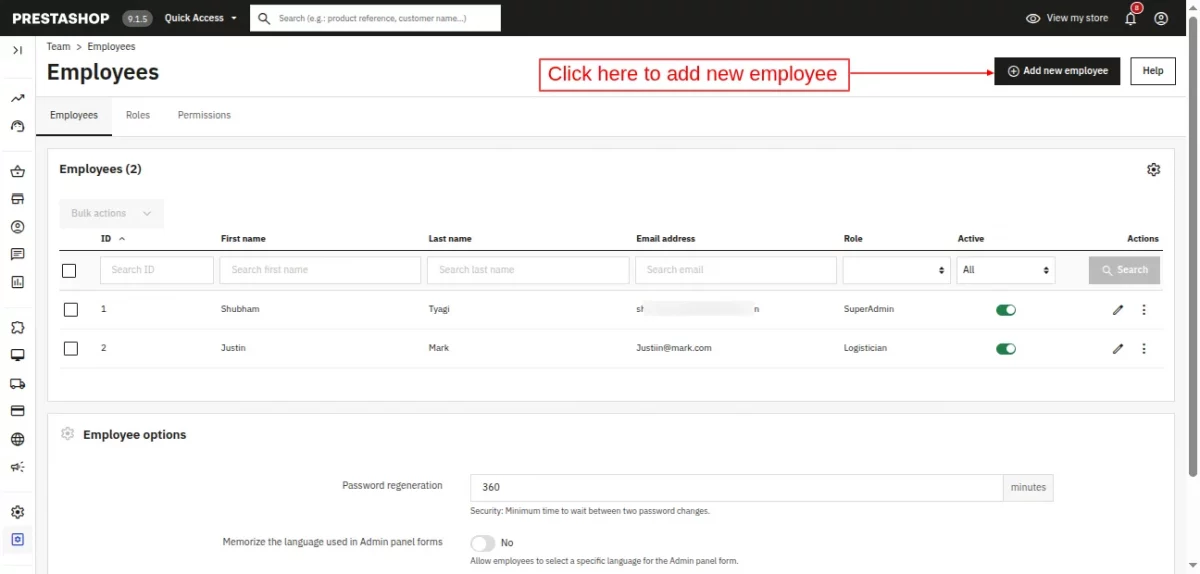Expand the sidebar navigation menu
Image resolution: width=1200 pixels, height=574 pixels.
coord(17,50)
